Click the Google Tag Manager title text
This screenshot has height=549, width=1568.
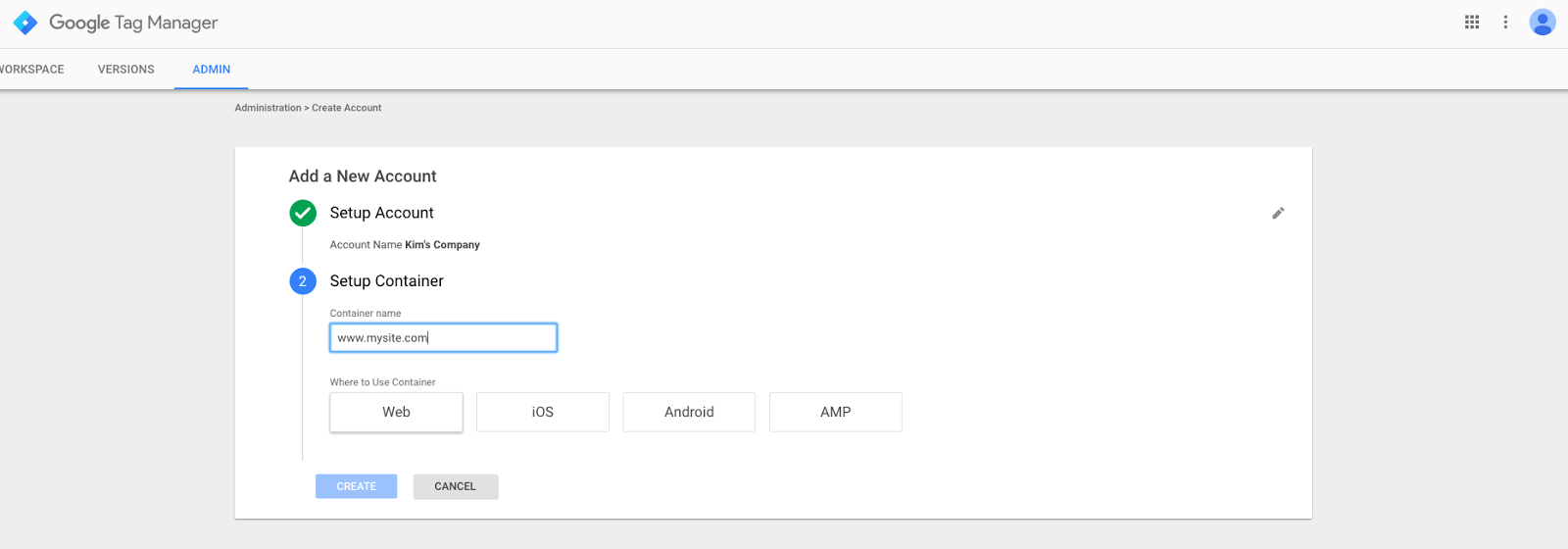[133, 23]
